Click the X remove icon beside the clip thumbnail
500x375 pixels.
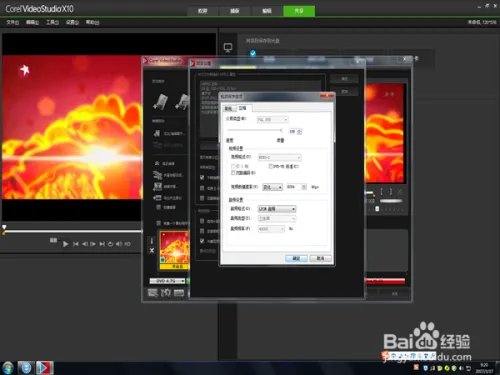[152, 250]
